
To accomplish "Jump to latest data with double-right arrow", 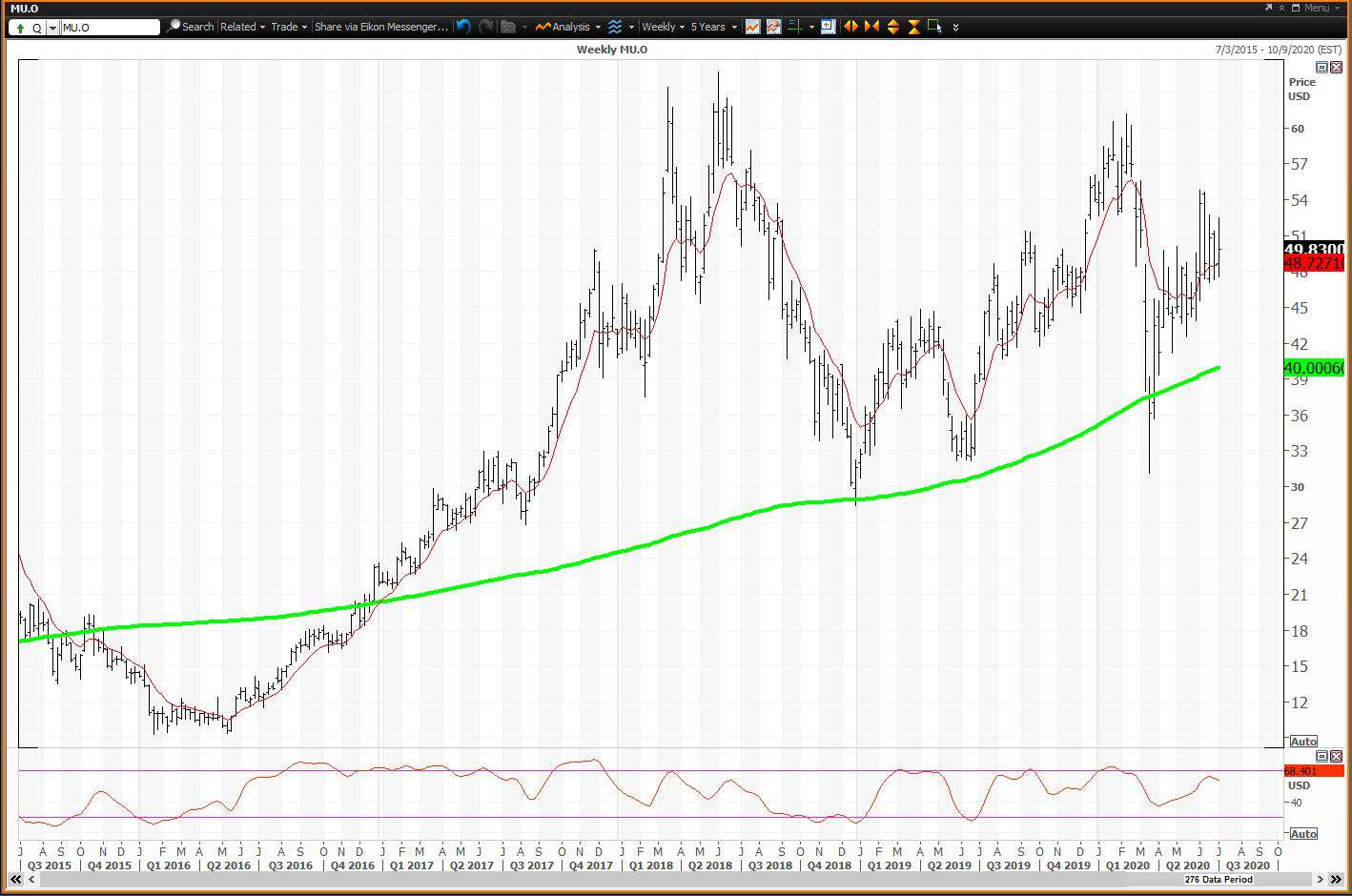I will pyautogui.click(x=1336, y=879).
